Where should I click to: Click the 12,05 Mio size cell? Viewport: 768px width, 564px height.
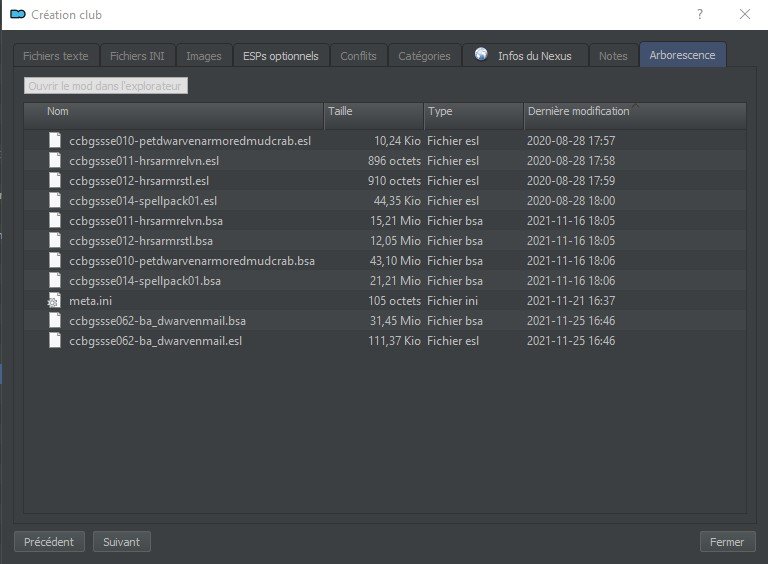(395, 241)
